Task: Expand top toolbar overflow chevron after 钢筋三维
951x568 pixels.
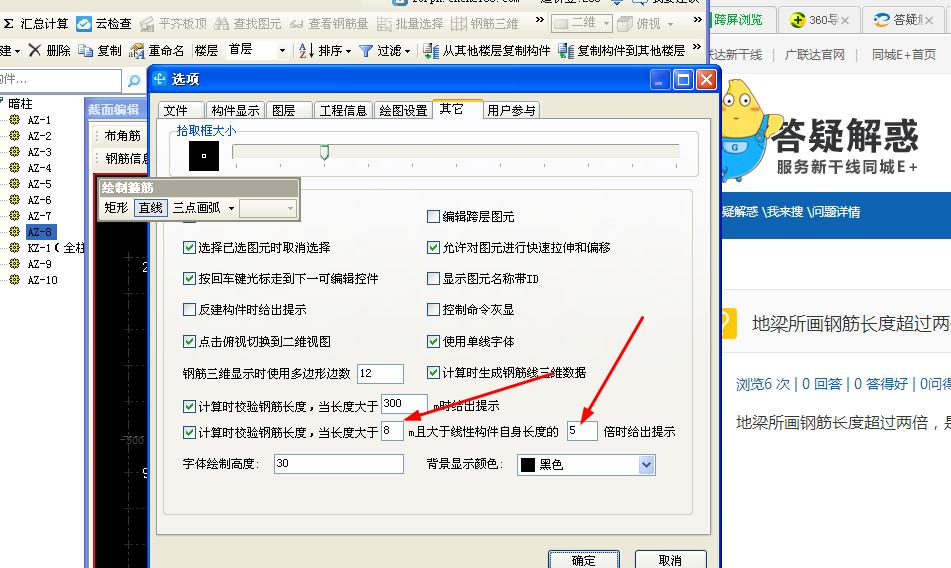Action: 540,20
